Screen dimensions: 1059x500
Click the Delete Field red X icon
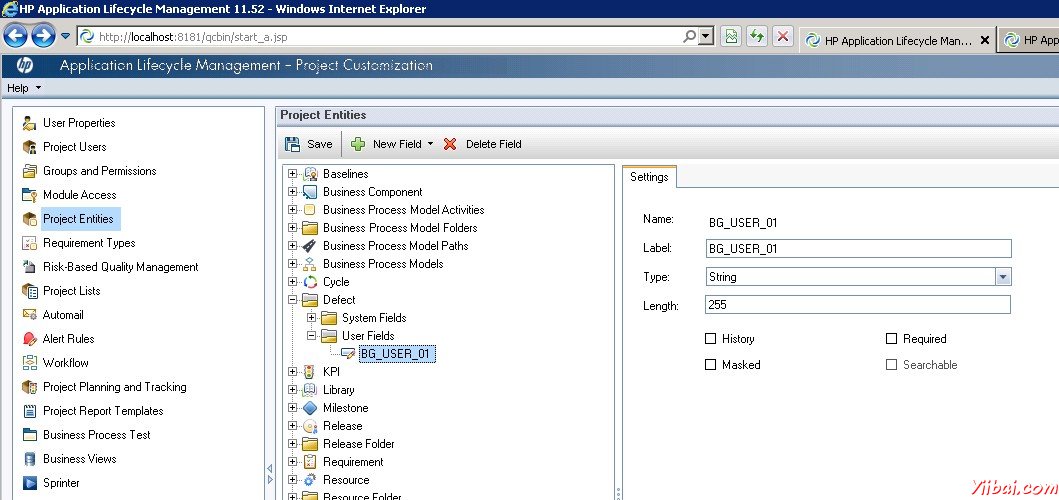point(450,144)
